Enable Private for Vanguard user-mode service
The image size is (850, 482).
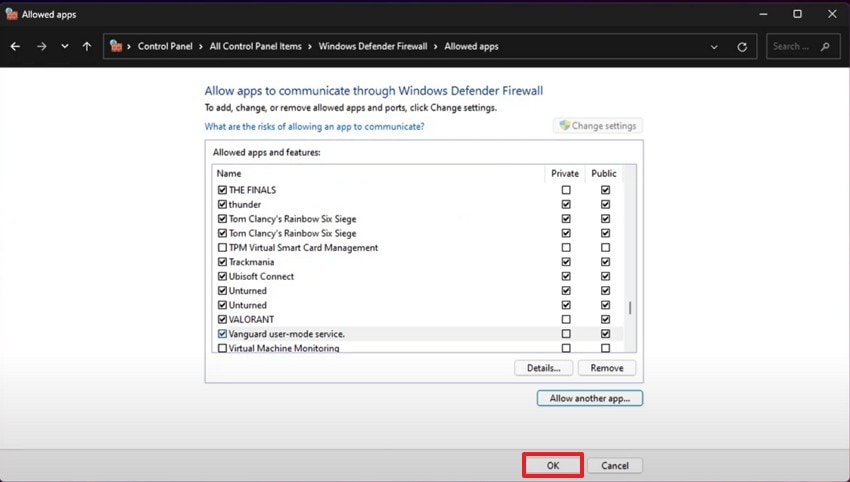click(566, 334)
